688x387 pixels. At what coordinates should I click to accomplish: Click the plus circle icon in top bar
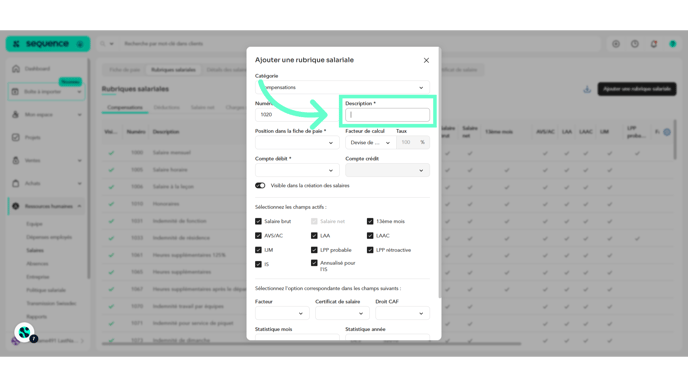(x=616, y=44)
